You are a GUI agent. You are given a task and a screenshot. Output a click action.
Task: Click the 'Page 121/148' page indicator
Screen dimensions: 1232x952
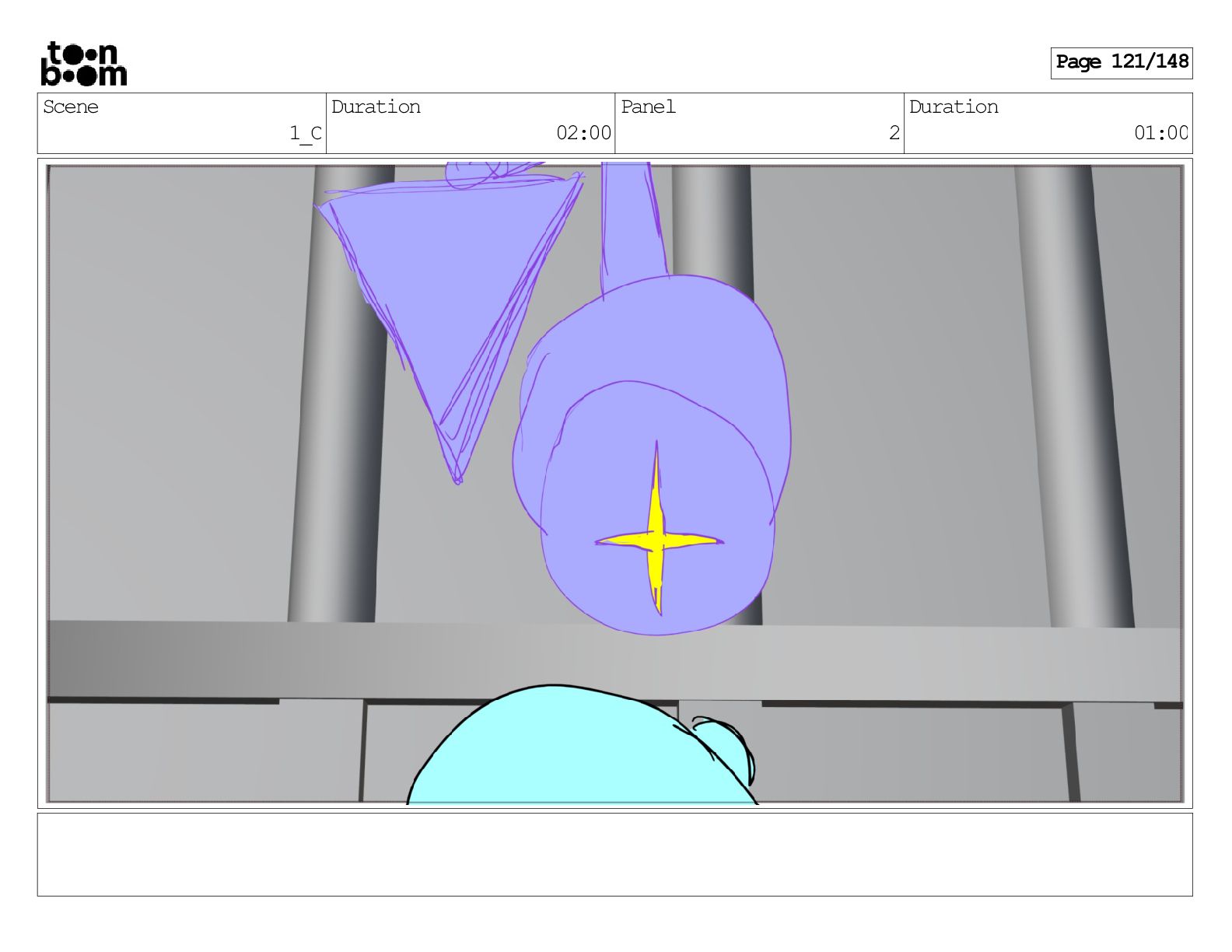pos(1121,62)
